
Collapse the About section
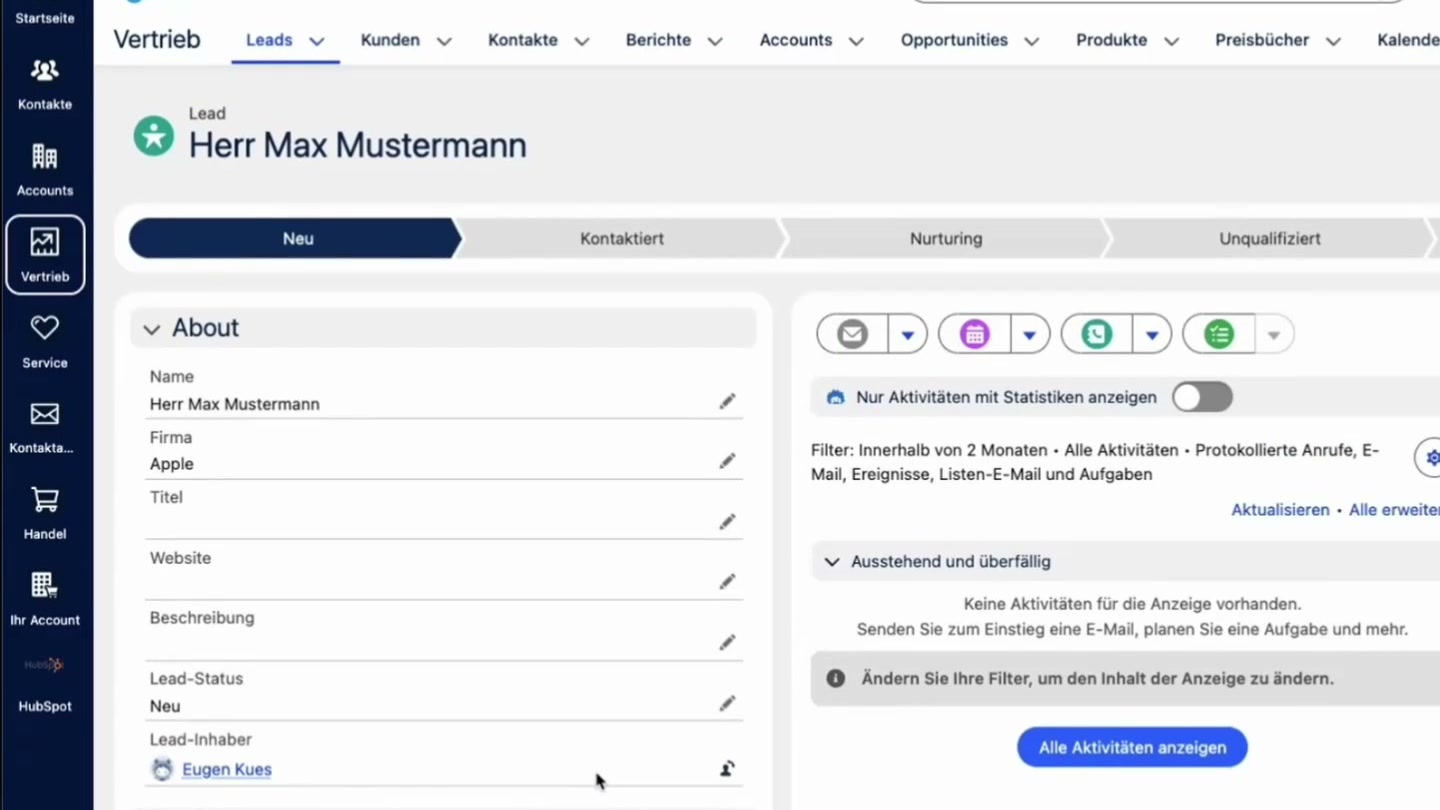[151, 329]
